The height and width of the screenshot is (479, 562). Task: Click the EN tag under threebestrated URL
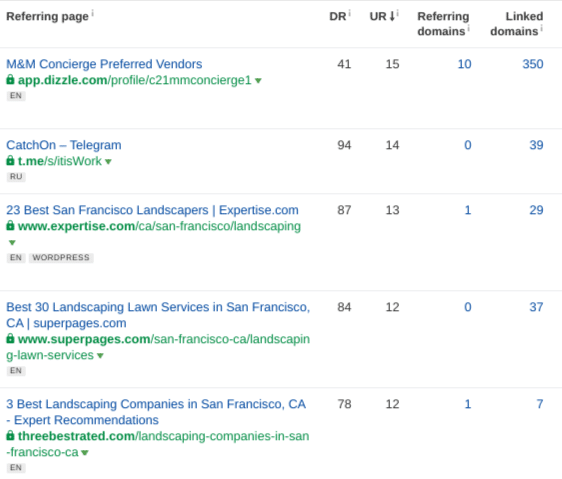(16, 468)
